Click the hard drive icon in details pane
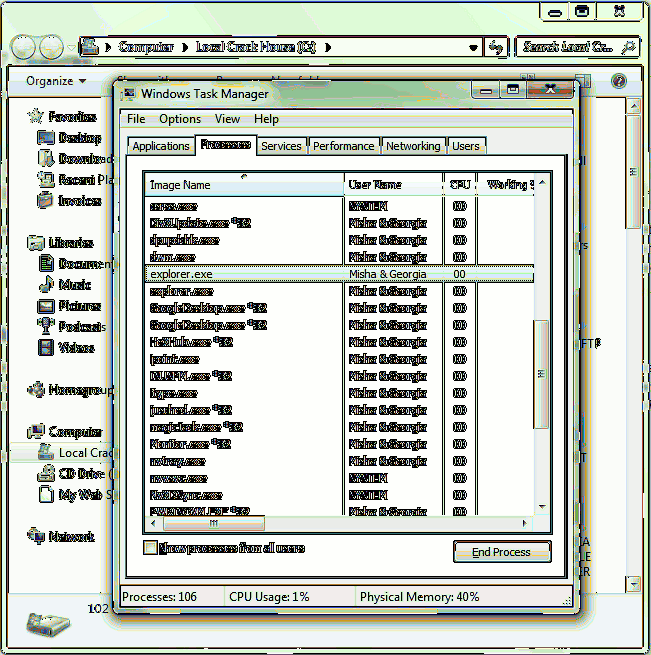The height and width of the screenshot is (655, 651). pos(48,625)
